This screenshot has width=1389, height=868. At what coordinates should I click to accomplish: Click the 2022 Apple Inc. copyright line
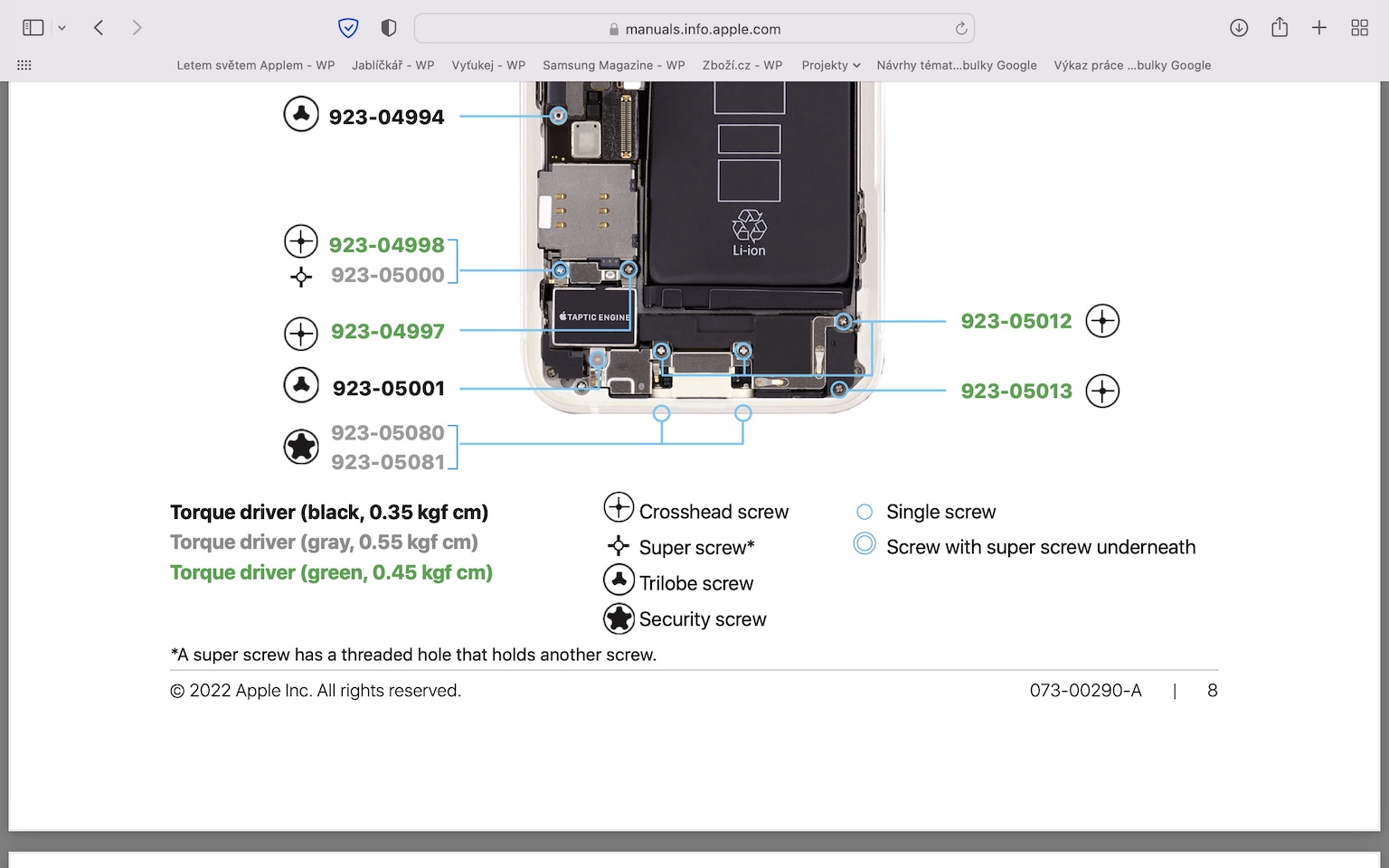click(316, 691)
